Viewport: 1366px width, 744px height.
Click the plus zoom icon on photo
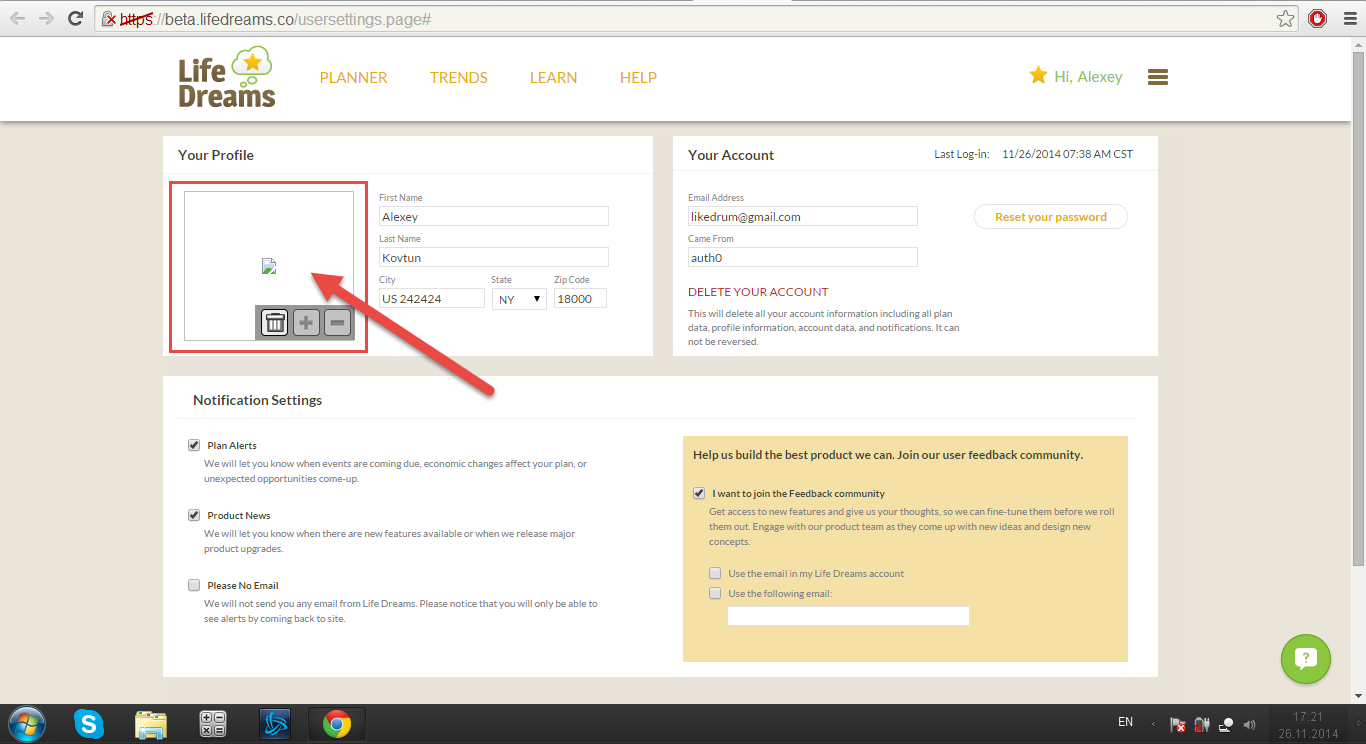tap(306, 322)
